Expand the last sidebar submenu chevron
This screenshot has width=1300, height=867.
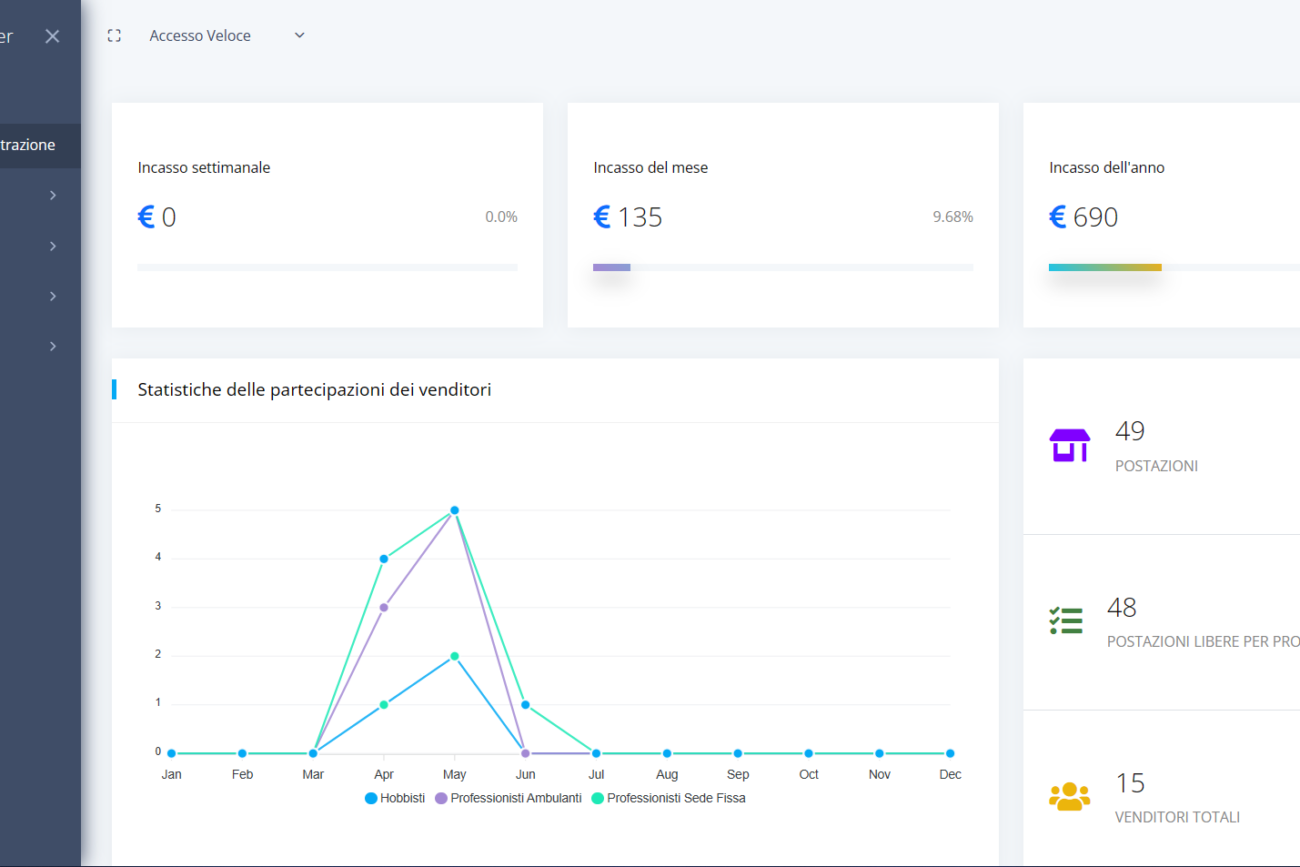pos(53,346)
